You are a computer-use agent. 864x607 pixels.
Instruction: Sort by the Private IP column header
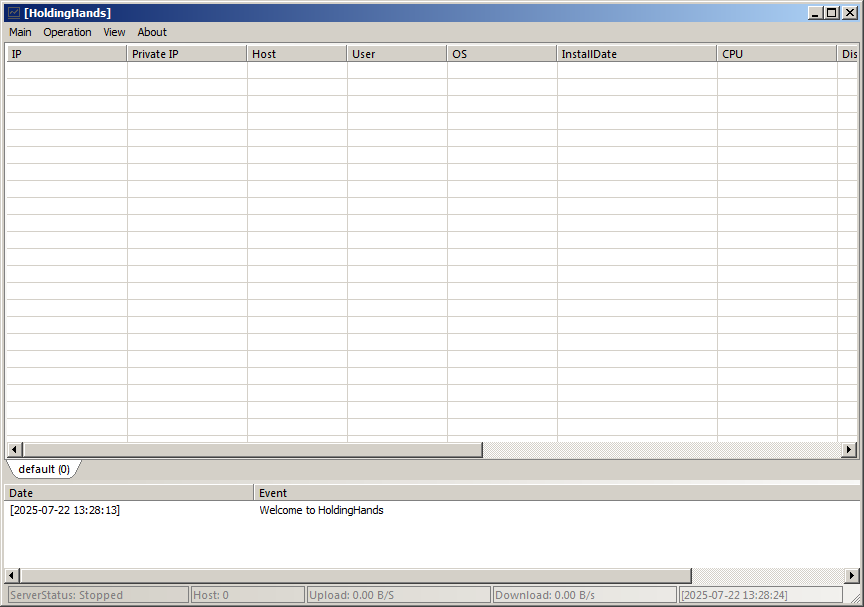(186, 54)
